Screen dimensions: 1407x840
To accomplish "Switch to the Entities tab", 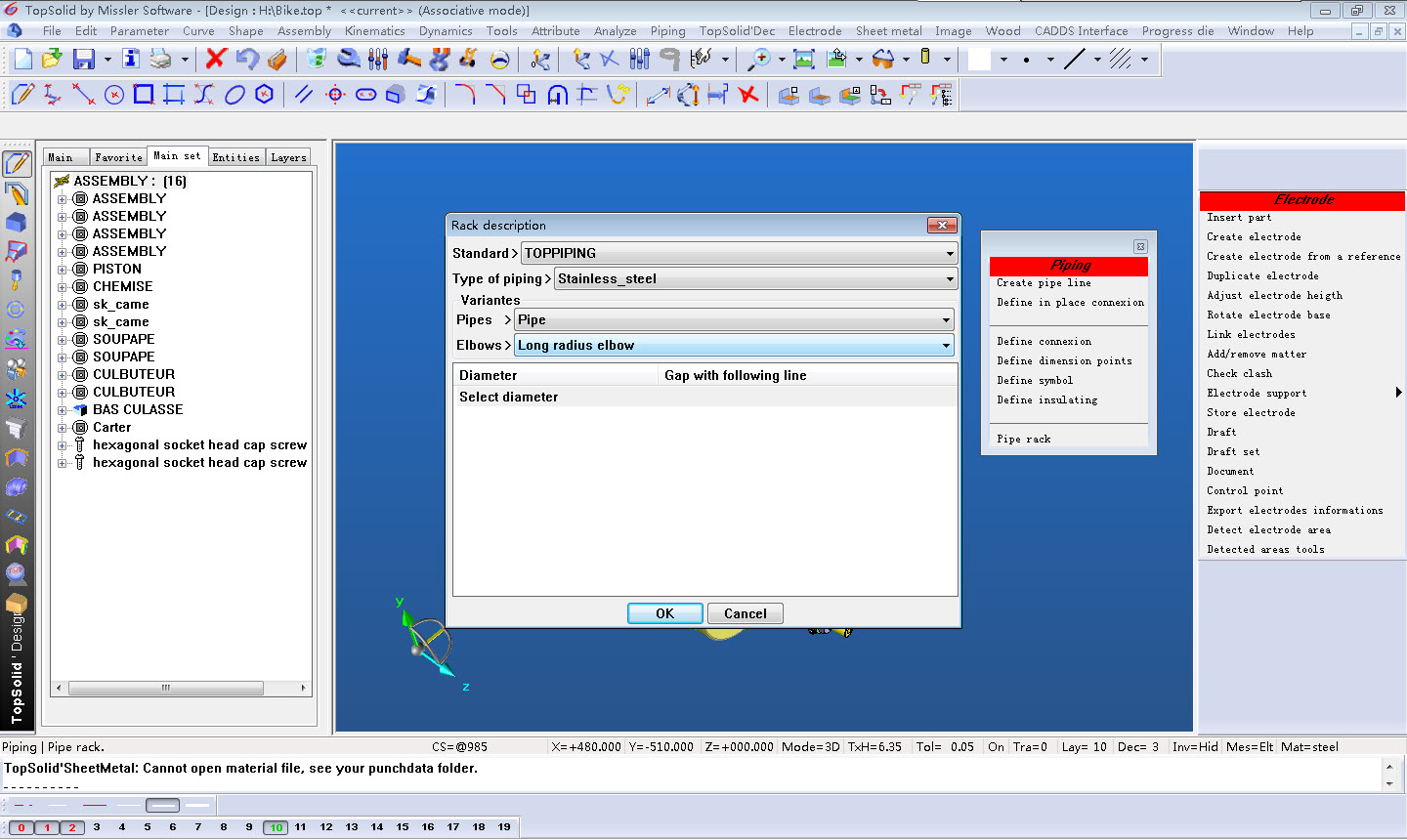I will coord(236,157).
